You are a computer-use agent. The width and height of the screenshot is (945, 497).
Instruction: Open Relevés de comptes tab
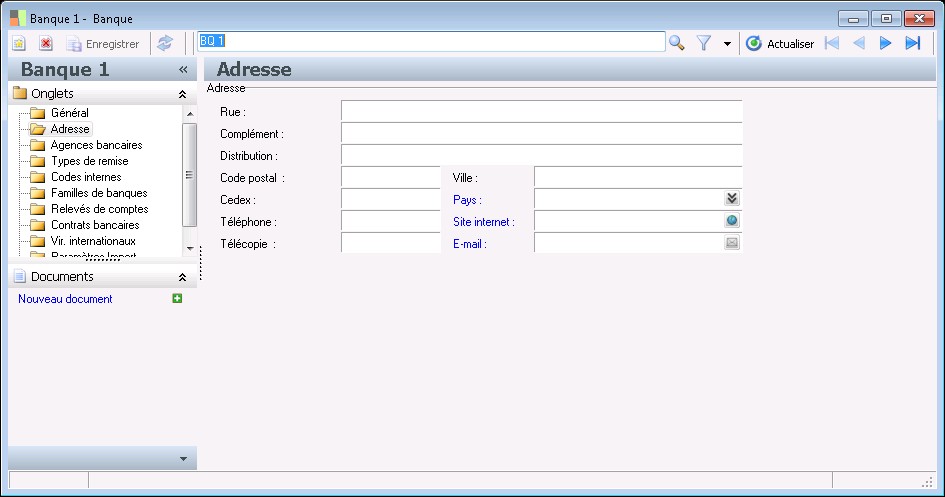[100, 208]
